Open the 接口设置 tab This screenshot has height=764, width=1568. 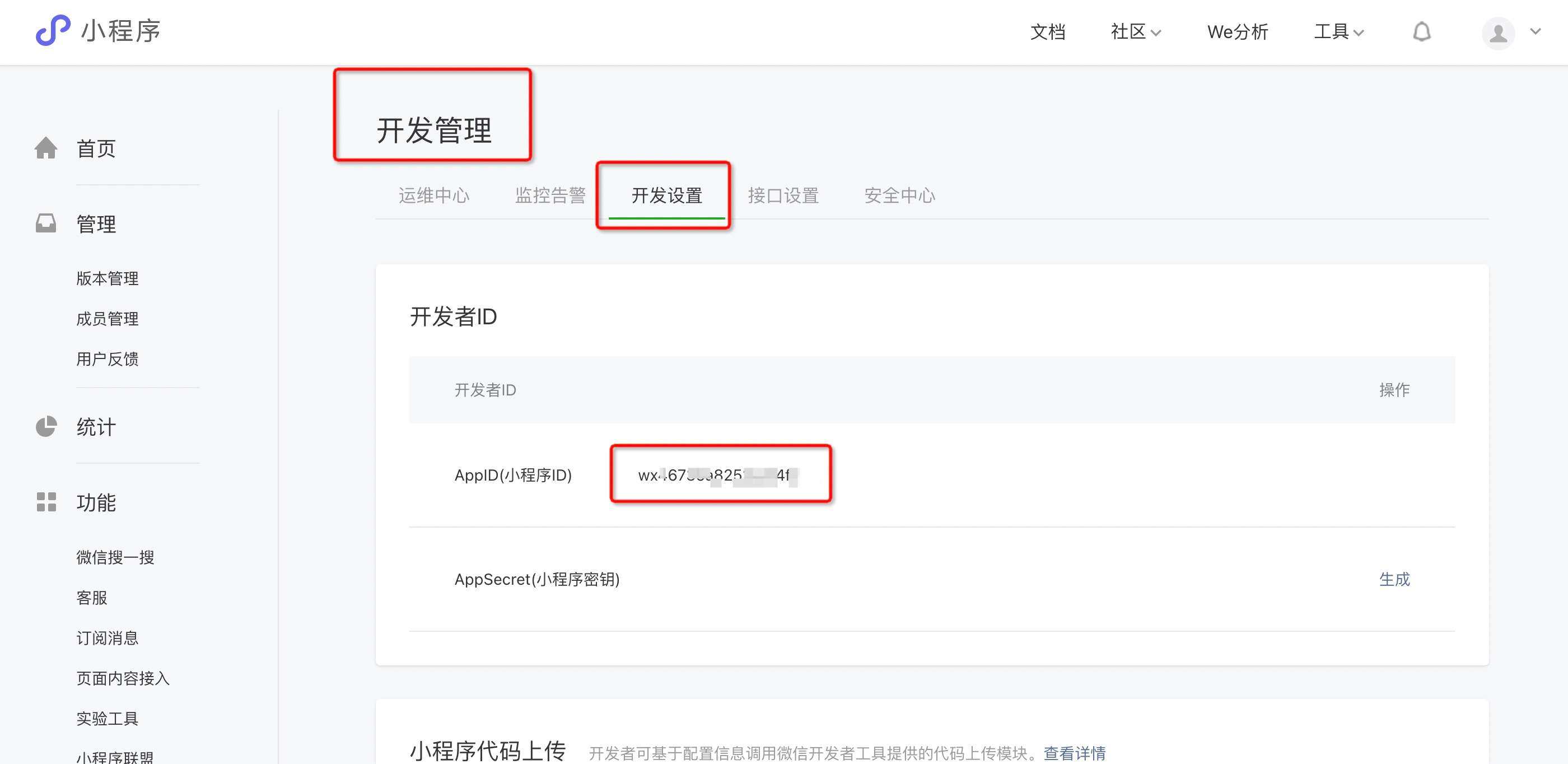coord(783,195)
